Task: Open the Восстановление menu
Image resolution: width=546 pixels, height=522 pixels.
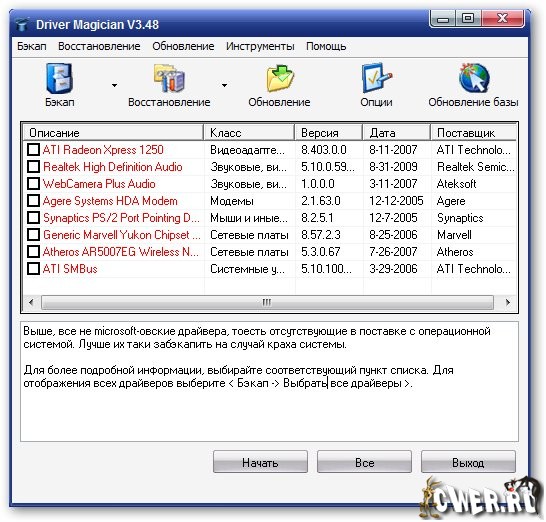Action: pyautogui.click(x=99, y=46)
